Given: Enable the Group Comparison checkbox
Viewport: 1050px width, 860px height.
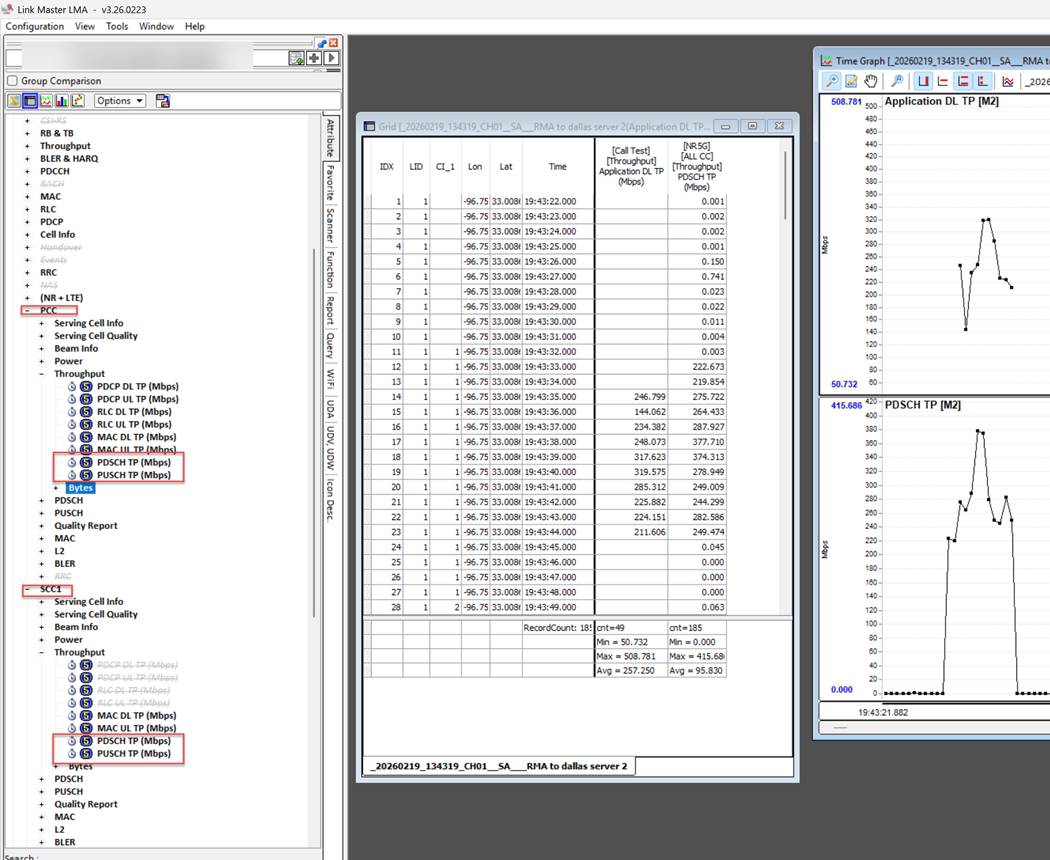Looking at the screenshot, I should pos(12,81).
